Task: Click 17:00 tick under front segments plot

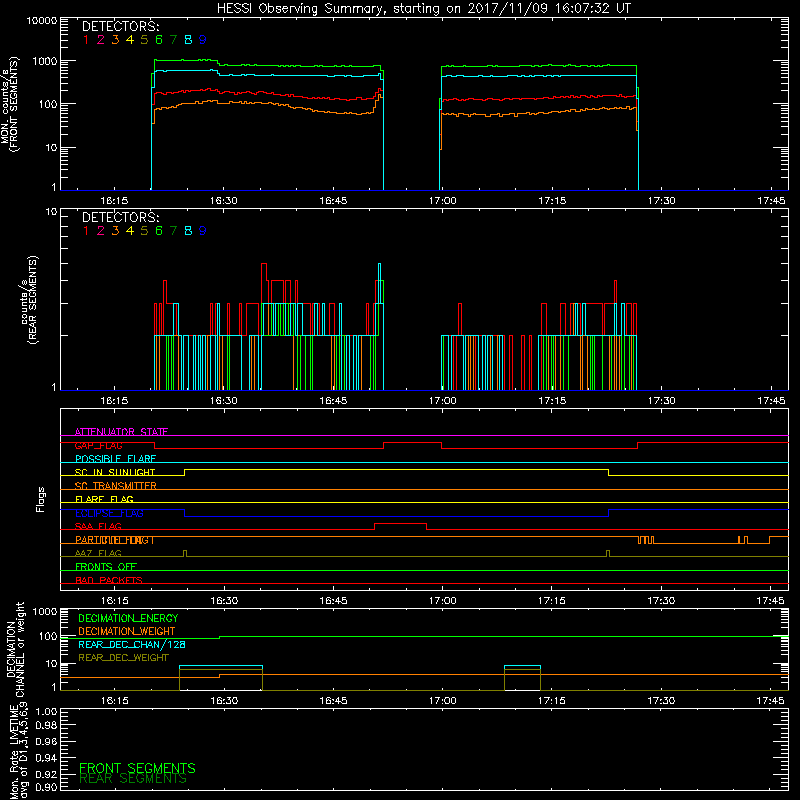Action: point(442,201)
